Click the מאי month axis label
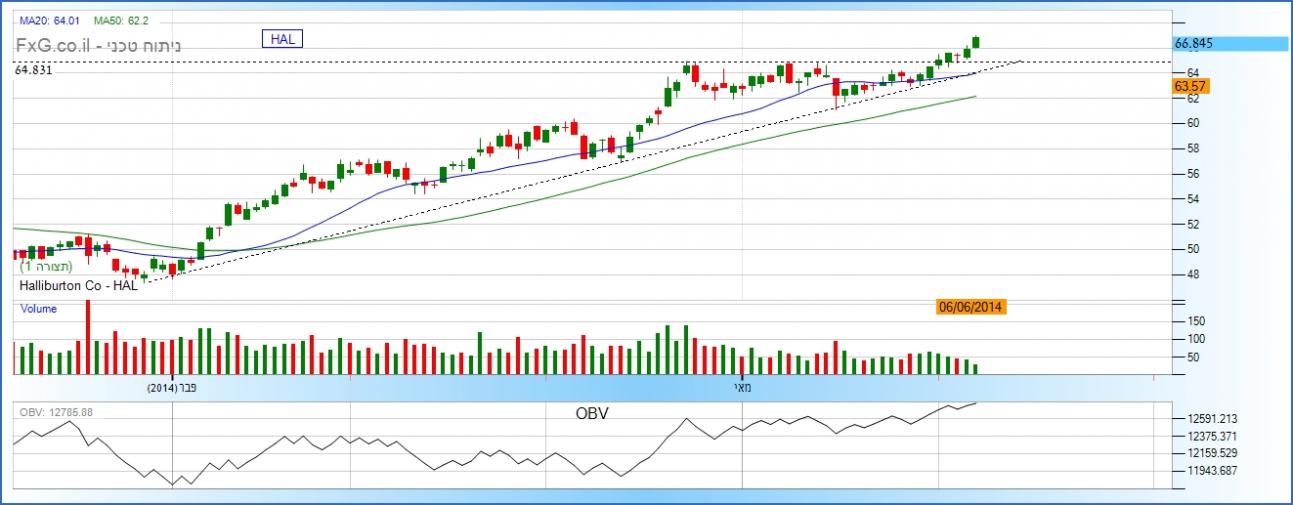 (x=740, y=387)
